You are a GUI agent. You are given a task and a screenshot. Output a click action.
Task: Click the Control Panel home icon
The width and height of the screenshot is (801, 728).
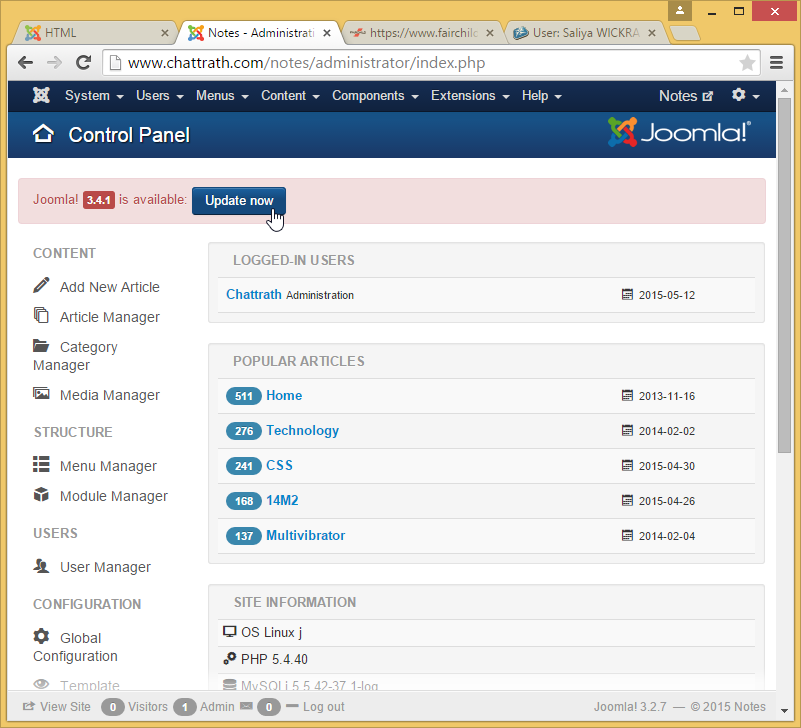click(x=43, y=134)
